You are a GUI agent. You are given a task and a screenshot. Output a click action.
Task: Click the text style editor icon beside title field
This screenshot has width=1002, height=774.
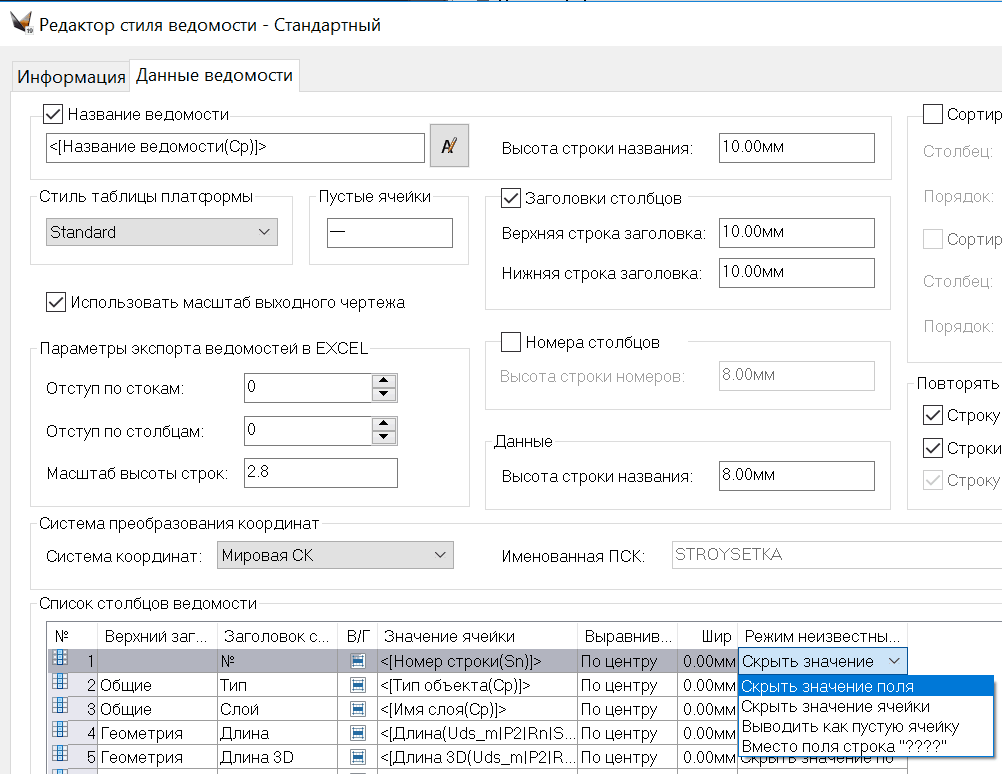coord(449,146)
